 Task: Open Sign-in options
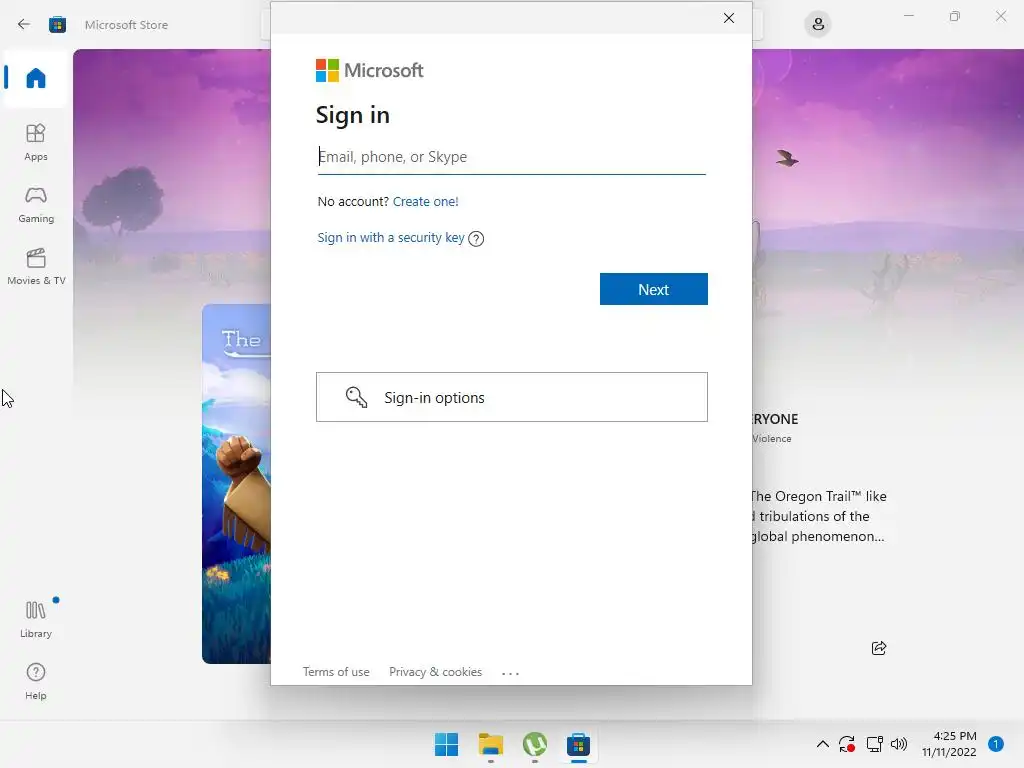(x=511, y=397)
